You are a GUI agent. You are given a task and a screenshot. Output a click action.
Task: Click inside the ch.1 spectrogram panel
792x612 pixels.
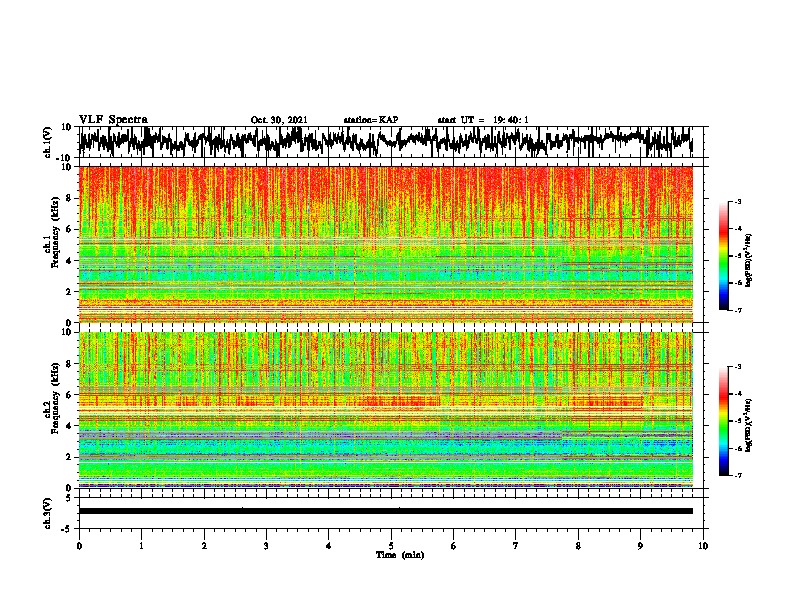[385, 244]
